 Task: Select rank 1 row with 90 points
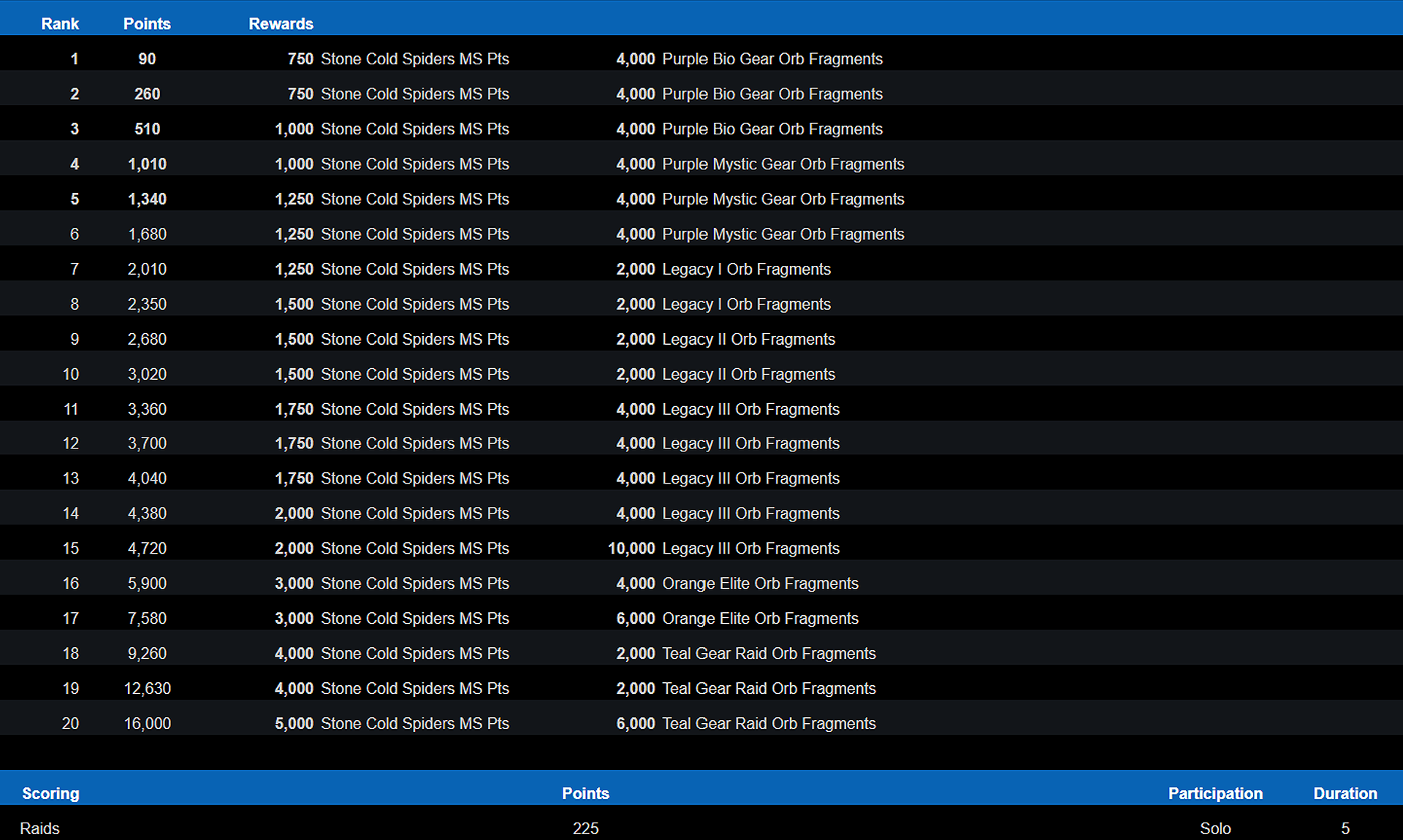(x=74, y=58)
